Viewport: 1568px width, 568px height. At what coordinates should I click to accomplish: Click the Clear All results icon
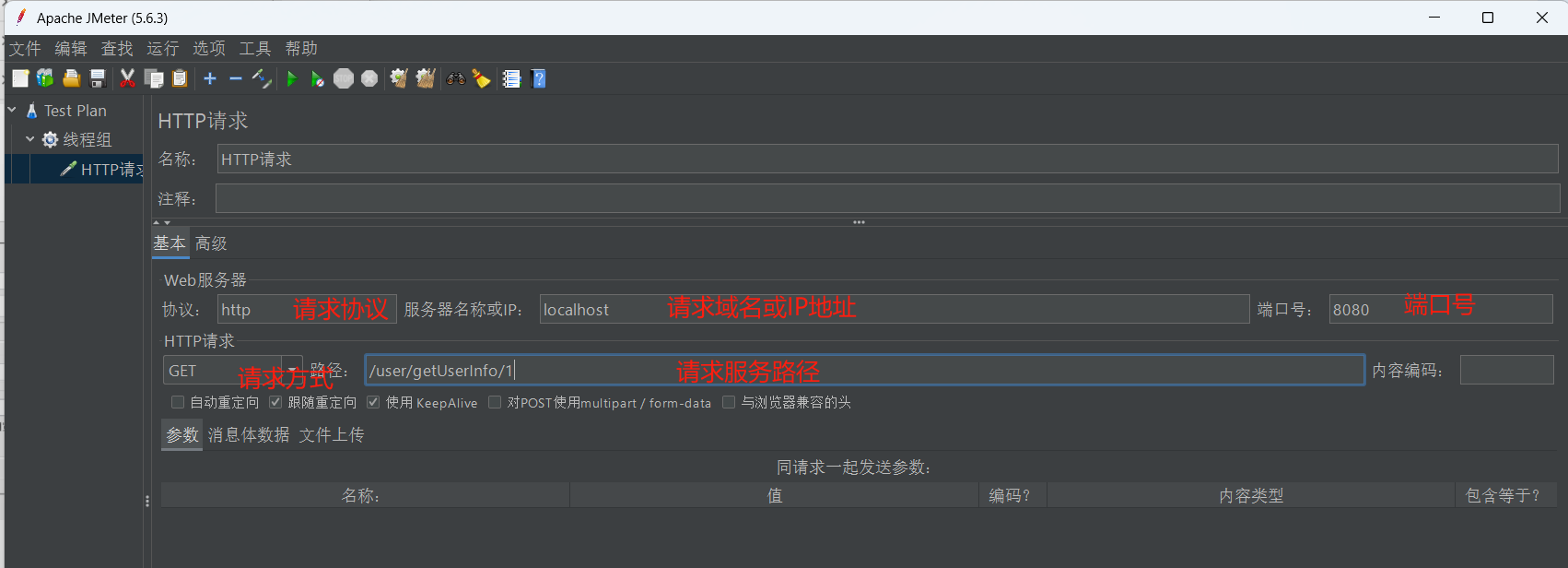tap(425, 78)
